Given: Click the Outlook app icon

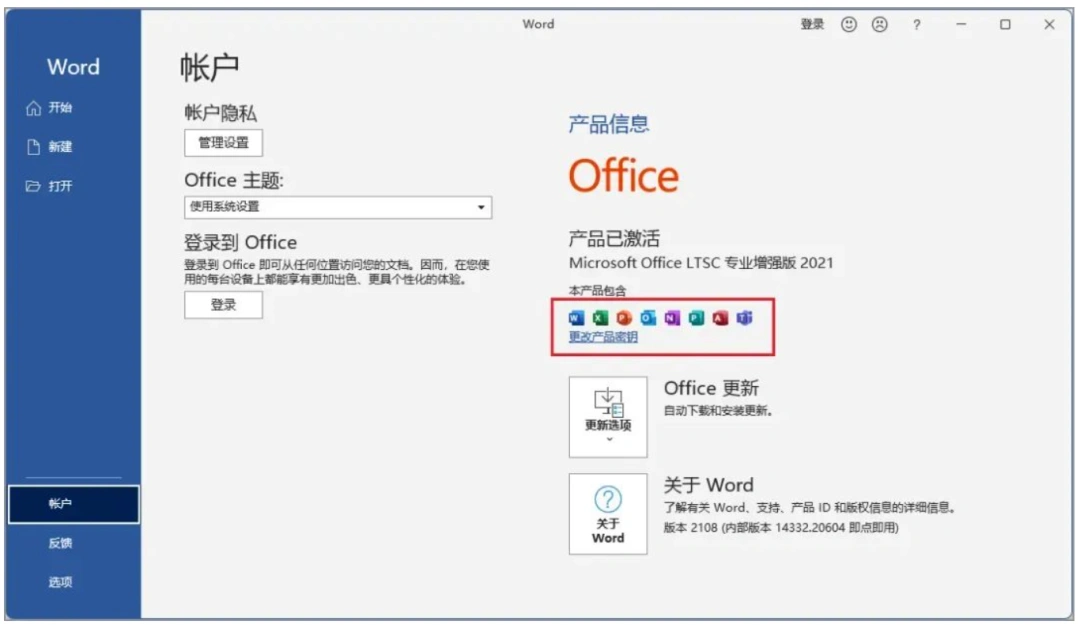Looking at the screenshot, I should (x=648, y=318).
